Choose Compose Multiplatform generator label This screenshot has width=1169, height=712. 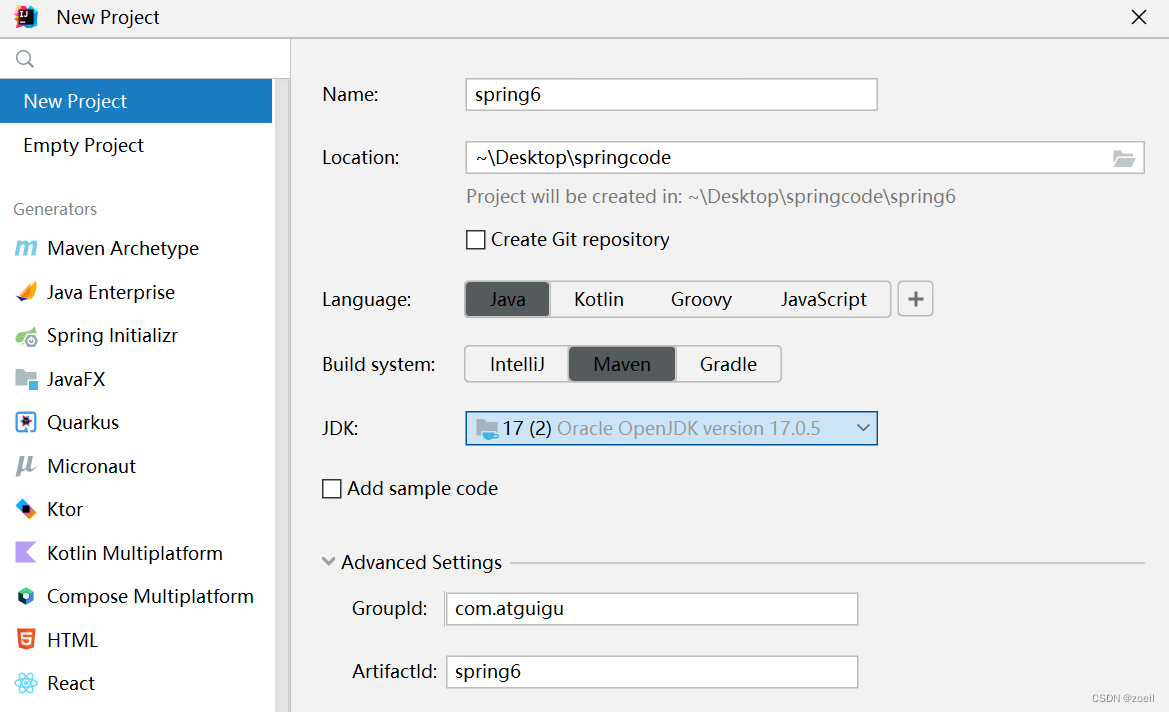pyautogui.click(x=151, y=596)
